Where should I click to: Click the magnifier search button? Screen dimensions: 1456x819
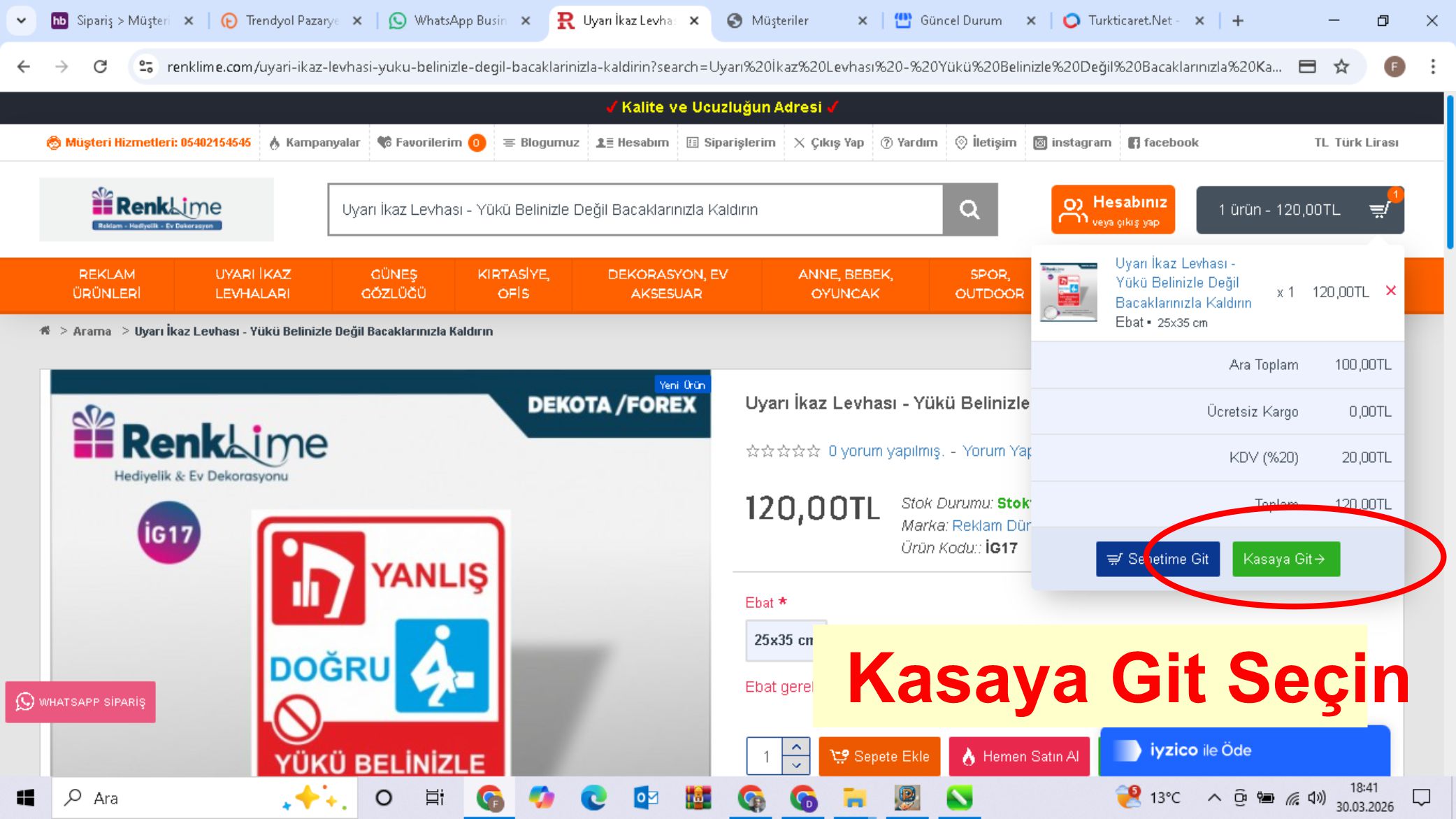click(x=970, y=210)
